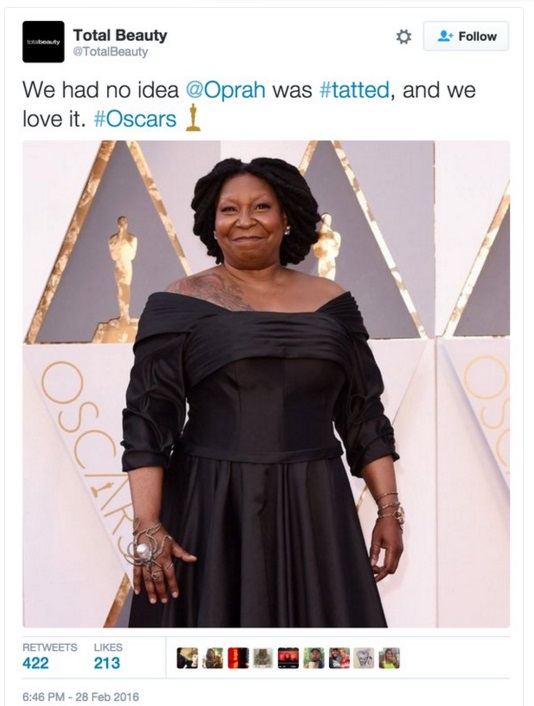Open the red third liker avatar
The image size is (534, 706).
click(238, 658)
